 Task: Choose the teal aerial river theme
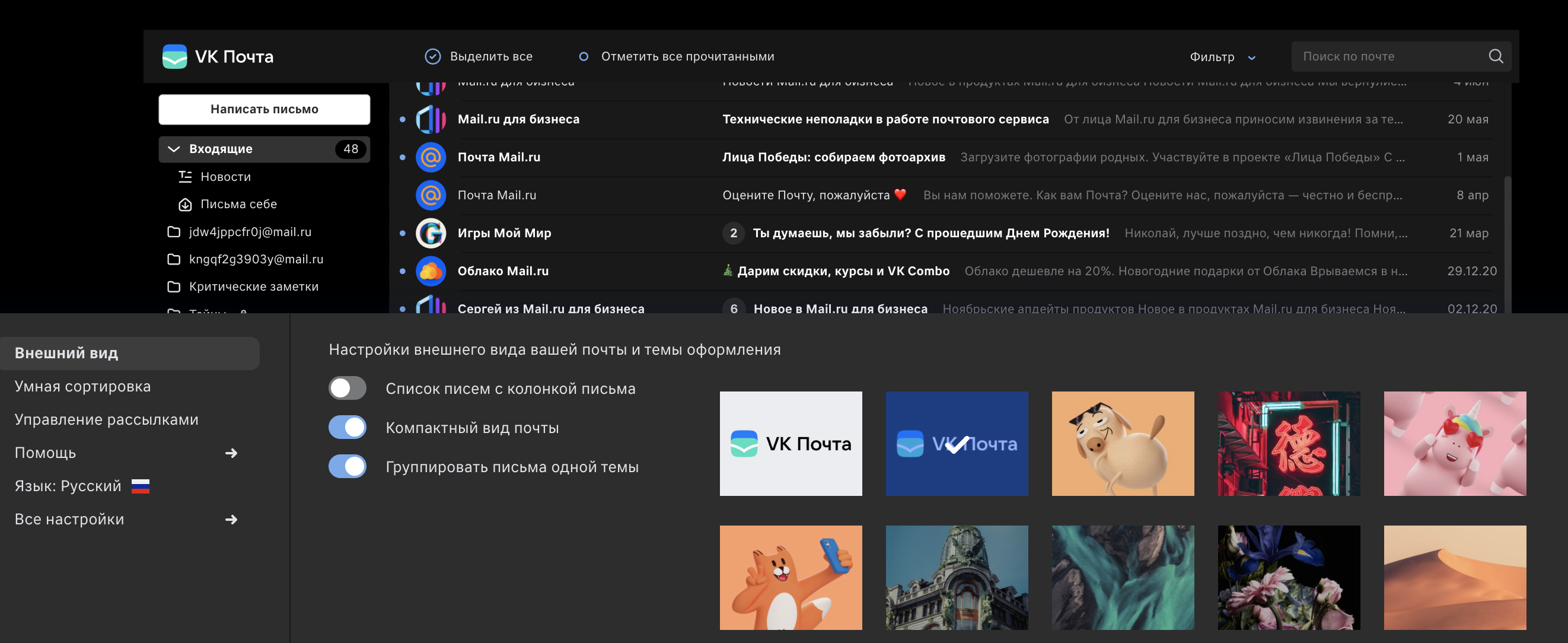click(x=1123, y=577)
